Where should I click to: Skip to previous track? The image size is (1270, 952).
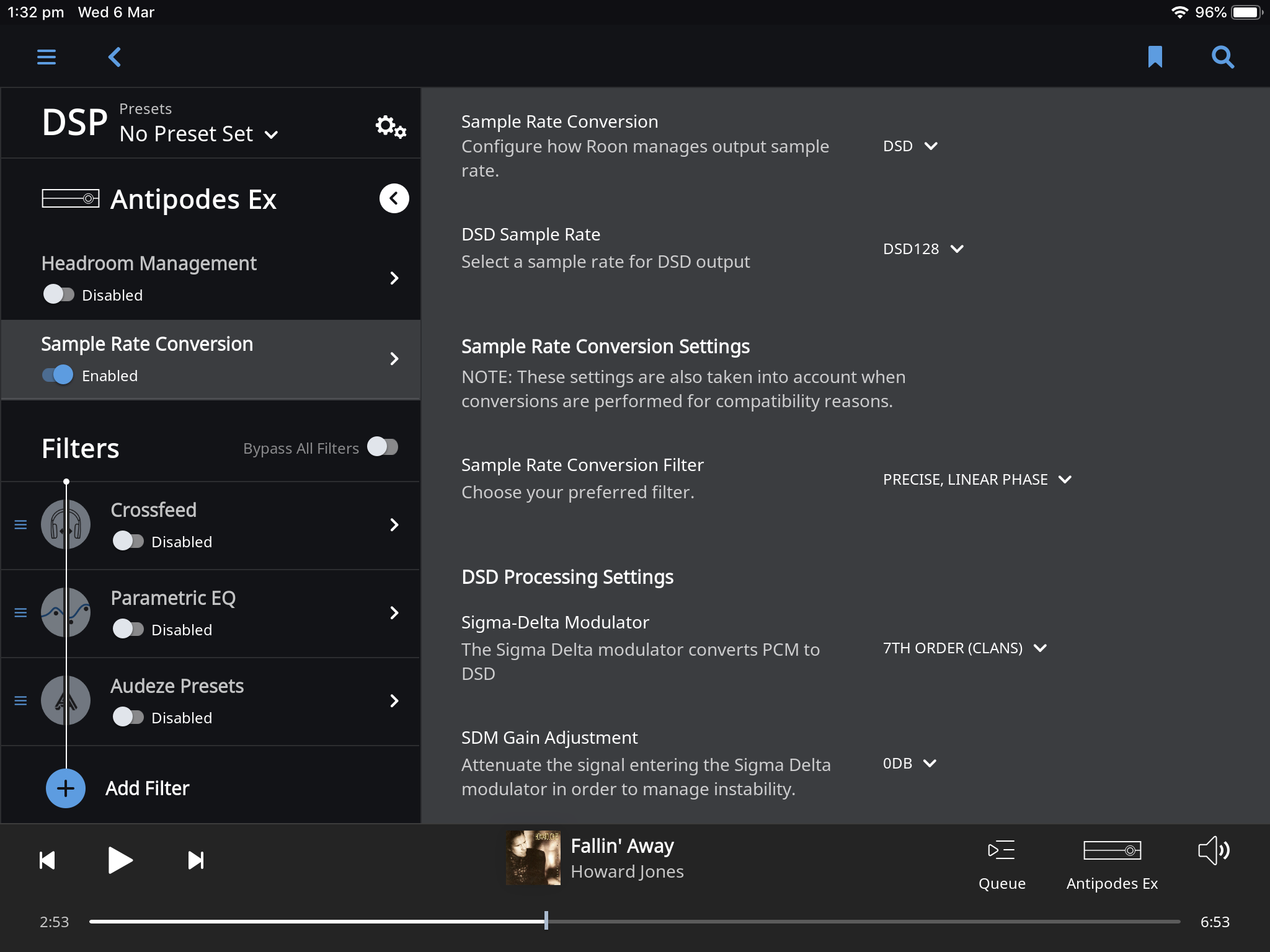click(x=47, y=860)
